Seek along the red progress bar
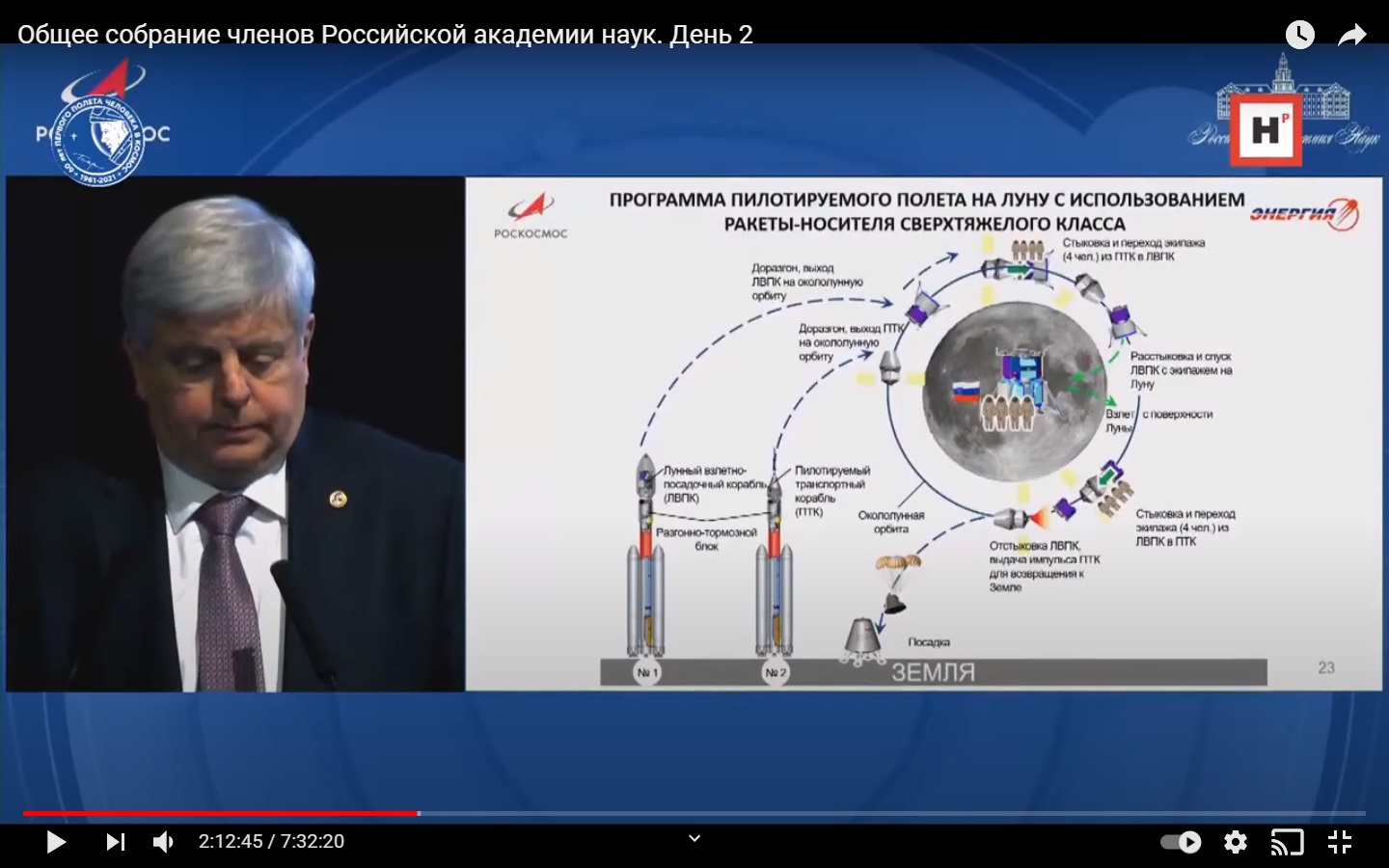This screenshot has height=868, width=1389. click(x=694, y=813)
